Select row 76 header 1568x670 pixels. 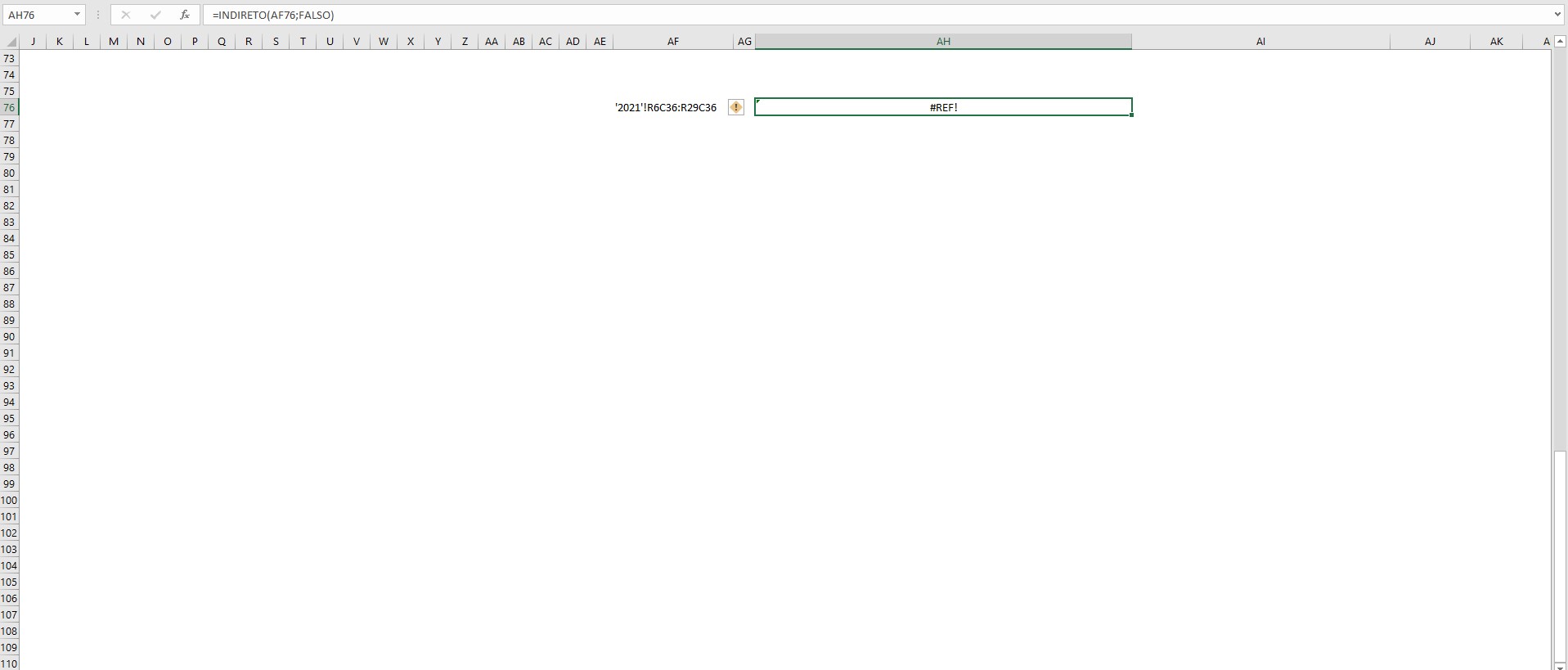pos(9,107)
